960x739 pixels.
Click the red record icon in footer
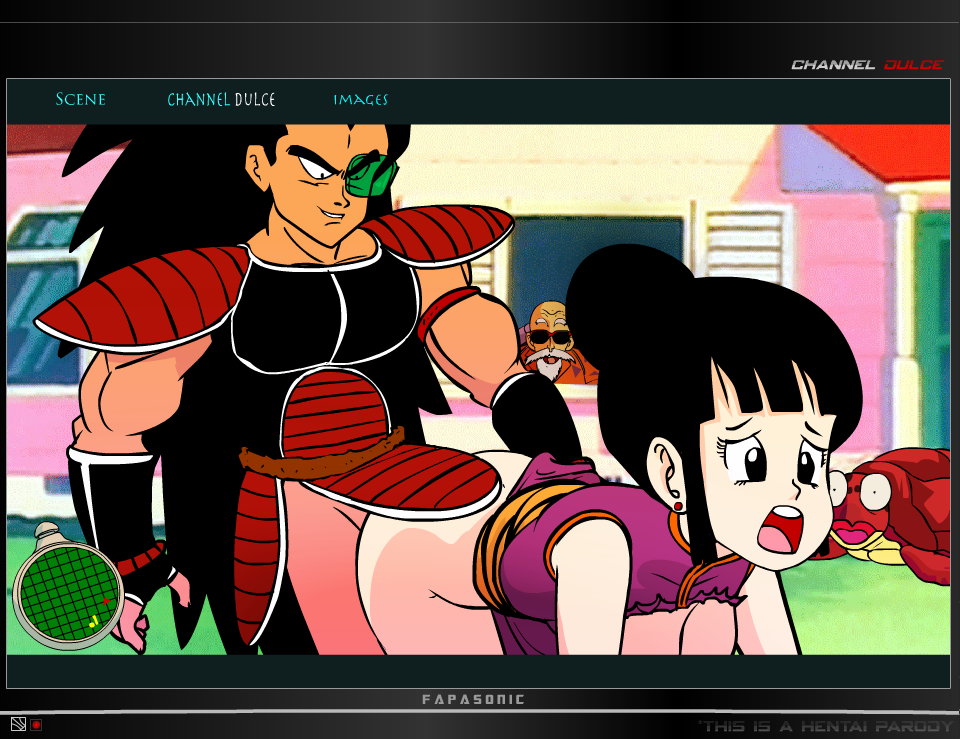pyautogui.click(x=36, y=725)
